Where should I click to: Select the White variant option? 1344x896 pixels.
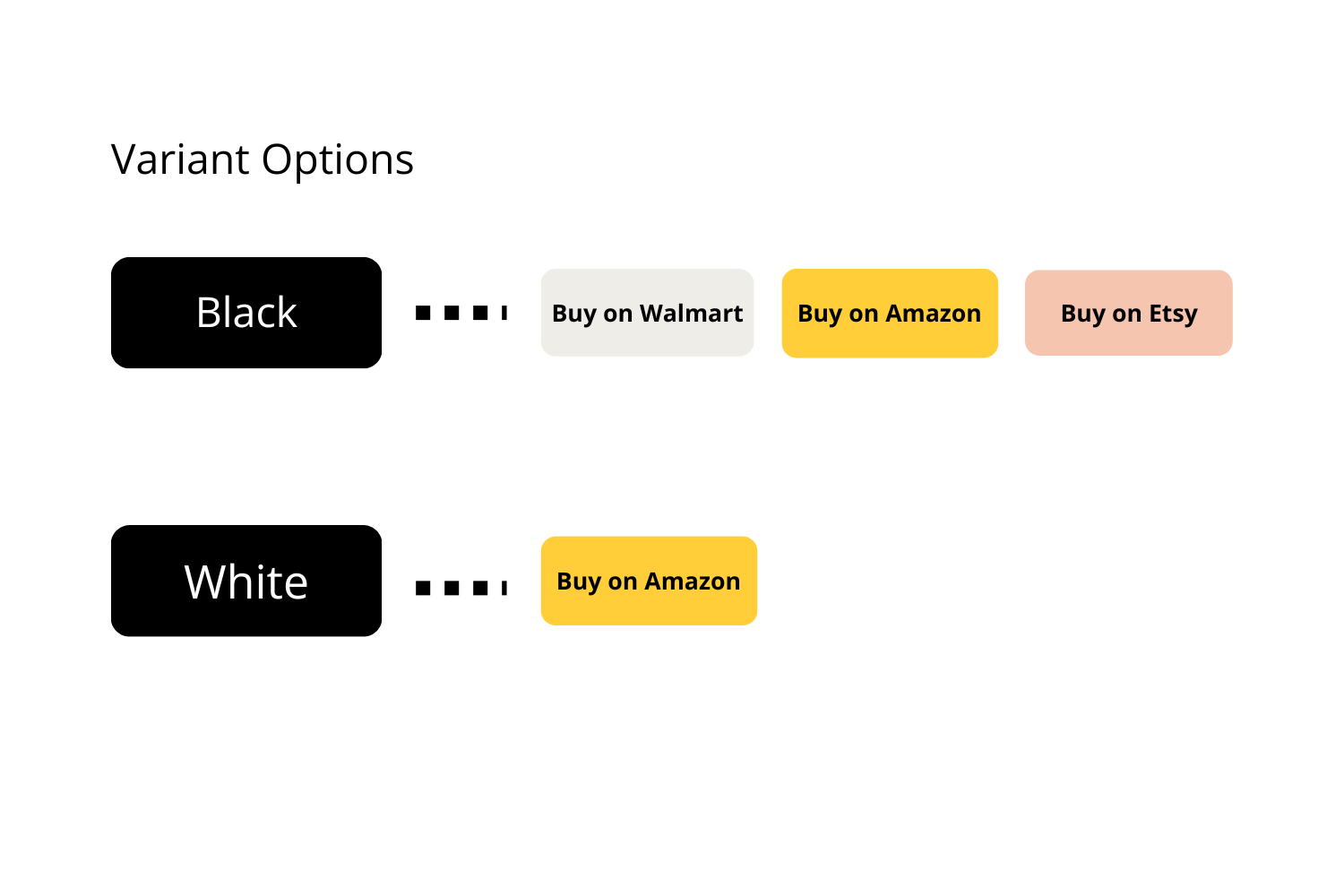[246, 581]
